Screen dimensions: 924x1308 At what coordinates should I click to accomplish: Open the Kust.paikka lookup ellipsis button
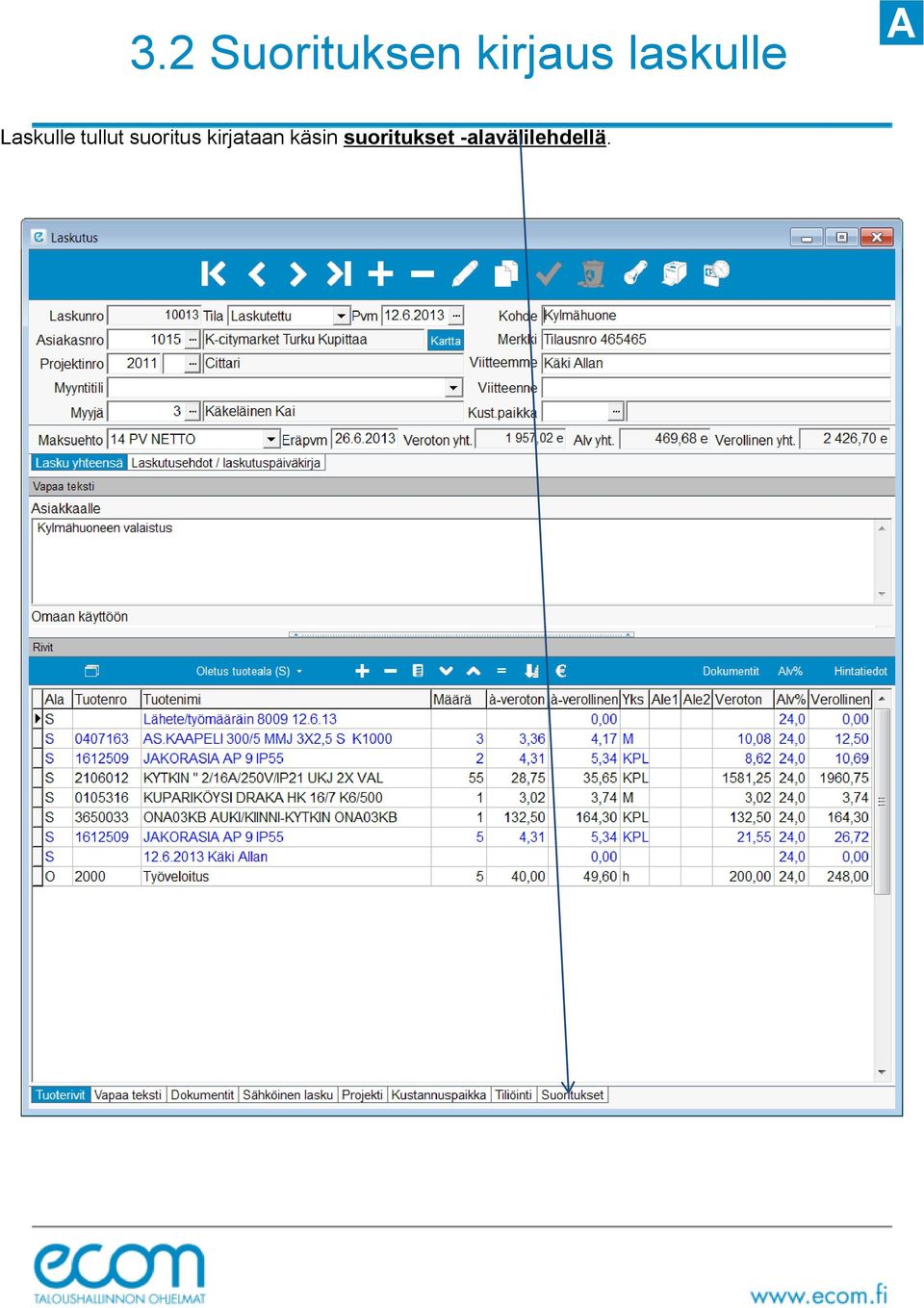tap(617, 412)
